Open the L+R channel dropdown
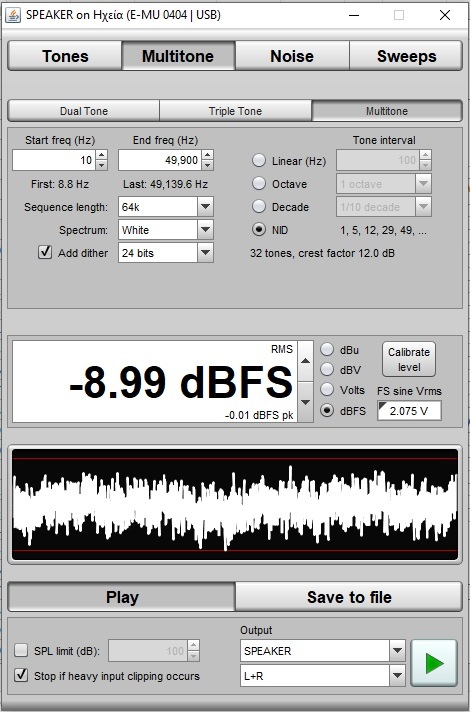This screenshot has width=472, height=712. (x=323, y=676)
